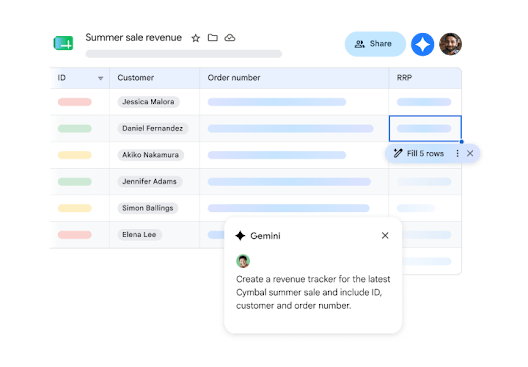Open the Gemini sparkle button in header

coord(423,44)
